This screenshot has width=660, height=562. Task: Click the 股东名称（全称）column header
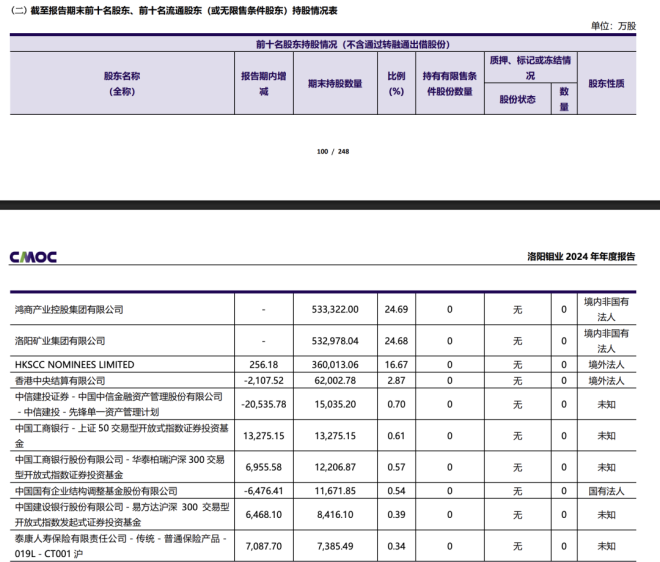(122, 83)
